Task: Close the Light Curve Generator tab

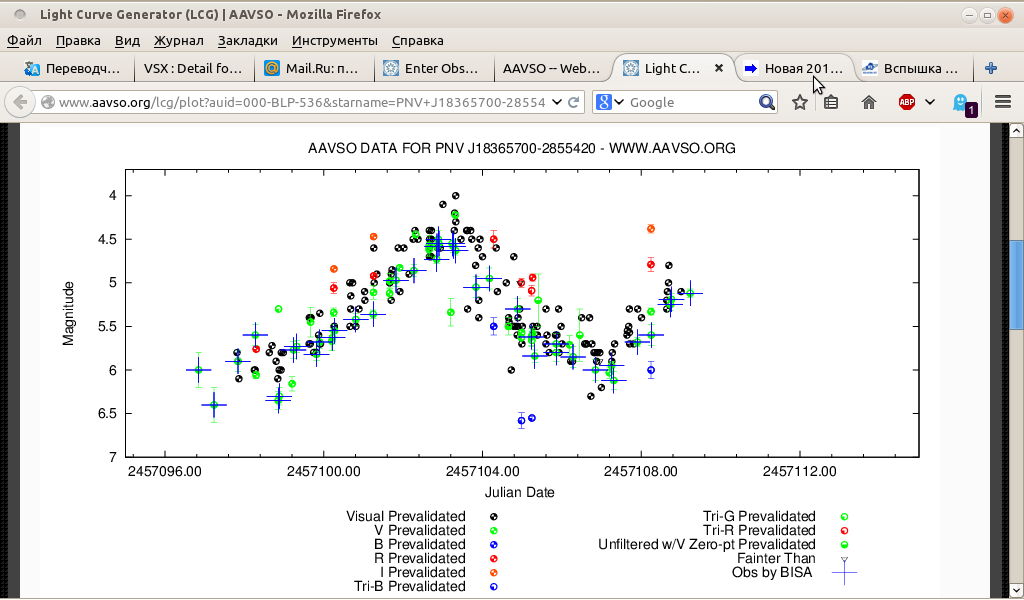Action: click(x=718, y=68)
